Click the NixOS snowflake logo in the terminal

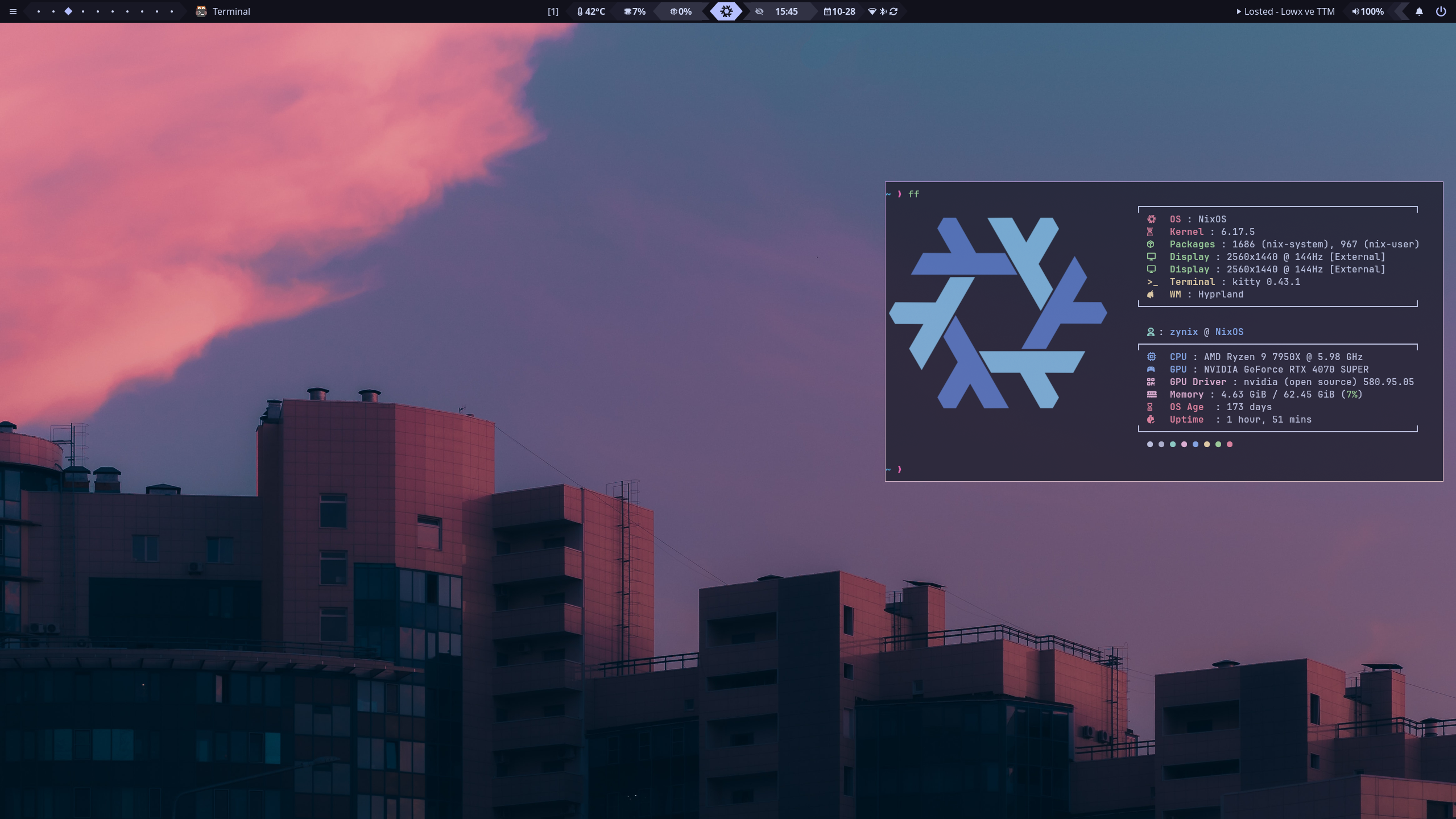tap(998, 312)
